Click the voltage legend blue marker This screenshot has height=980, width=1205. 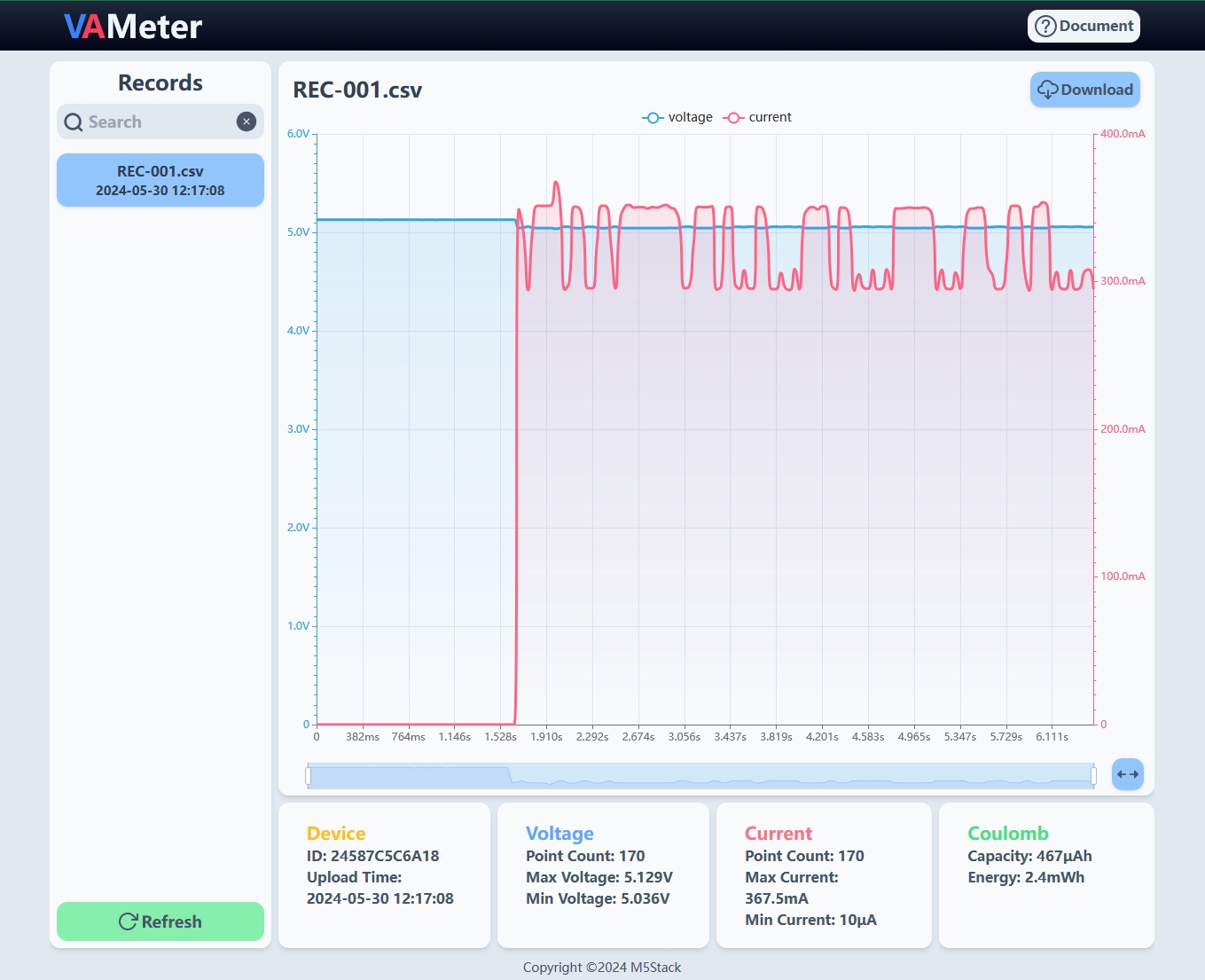click(x=653, y=117)
